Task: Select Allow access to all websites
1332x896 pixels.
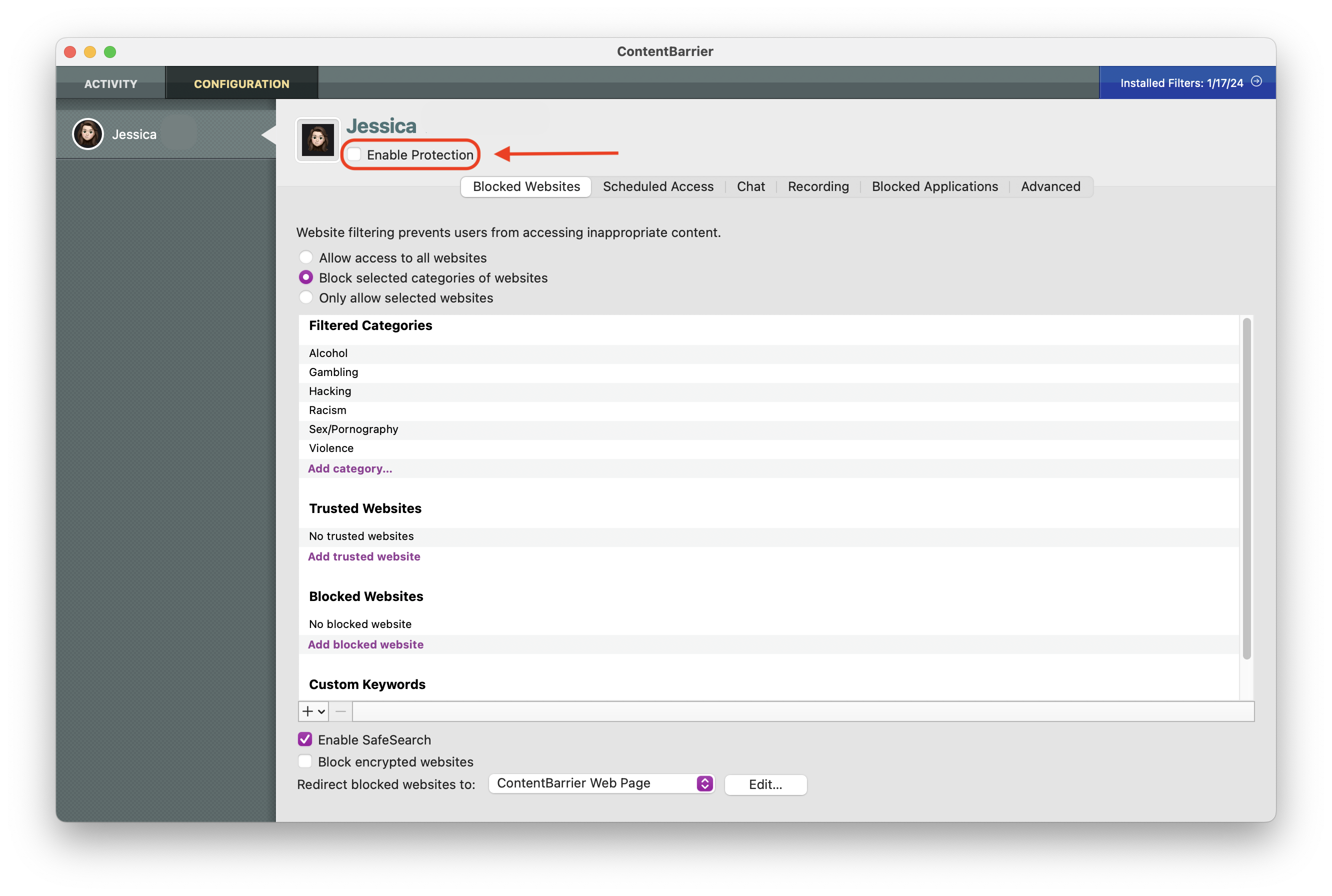Action: (x=306, y=257)
